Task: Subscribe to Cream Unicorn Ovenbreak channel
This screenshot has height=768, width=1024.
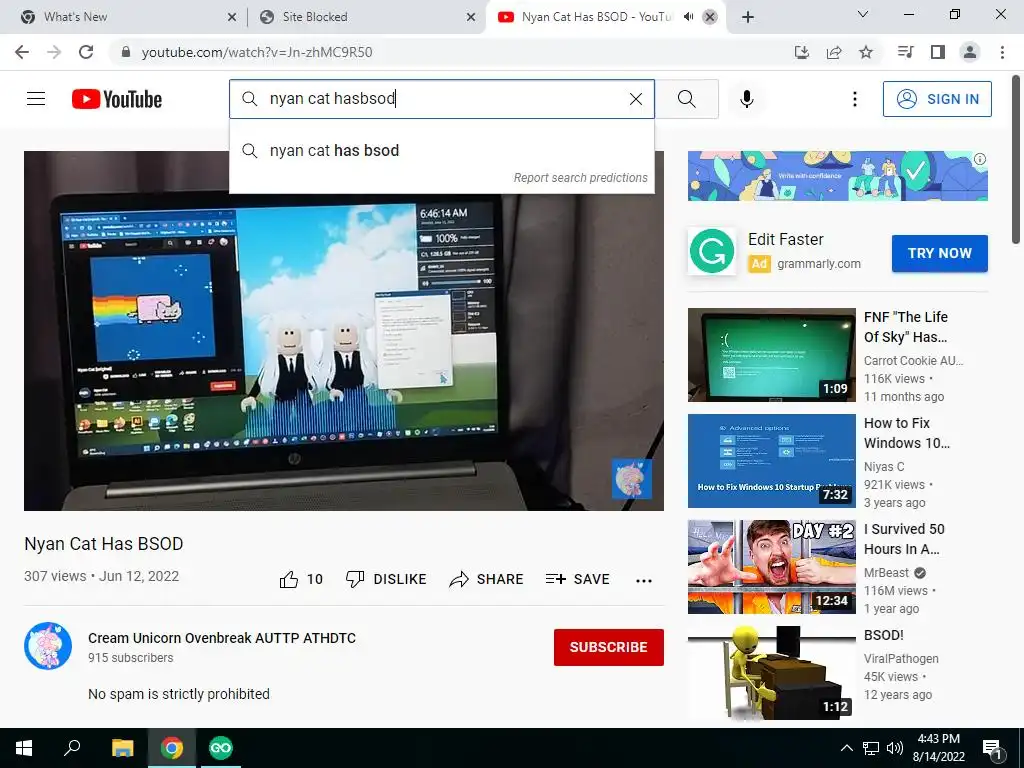Action: click(609, 647)
